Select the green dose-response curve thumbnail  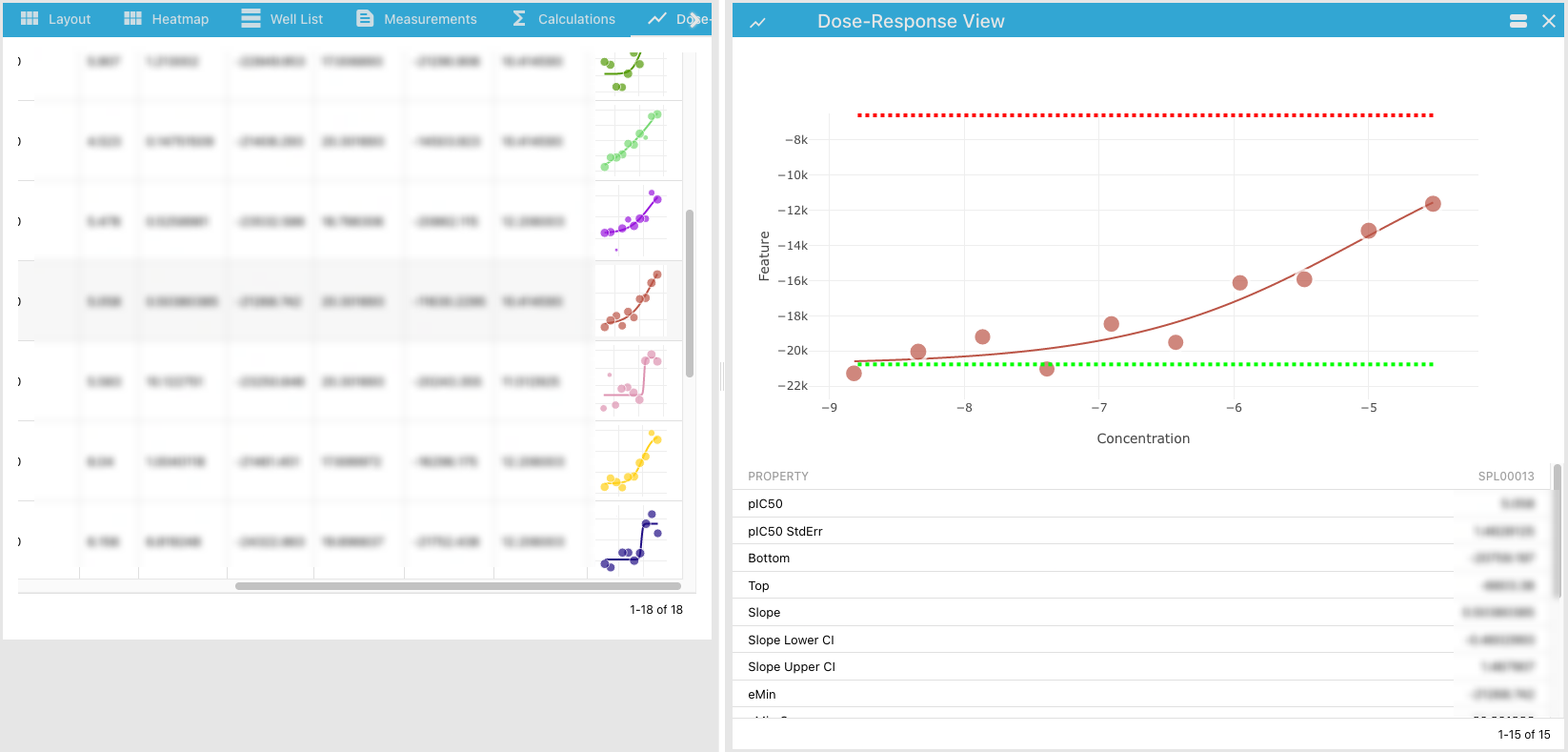coord(631,141)
